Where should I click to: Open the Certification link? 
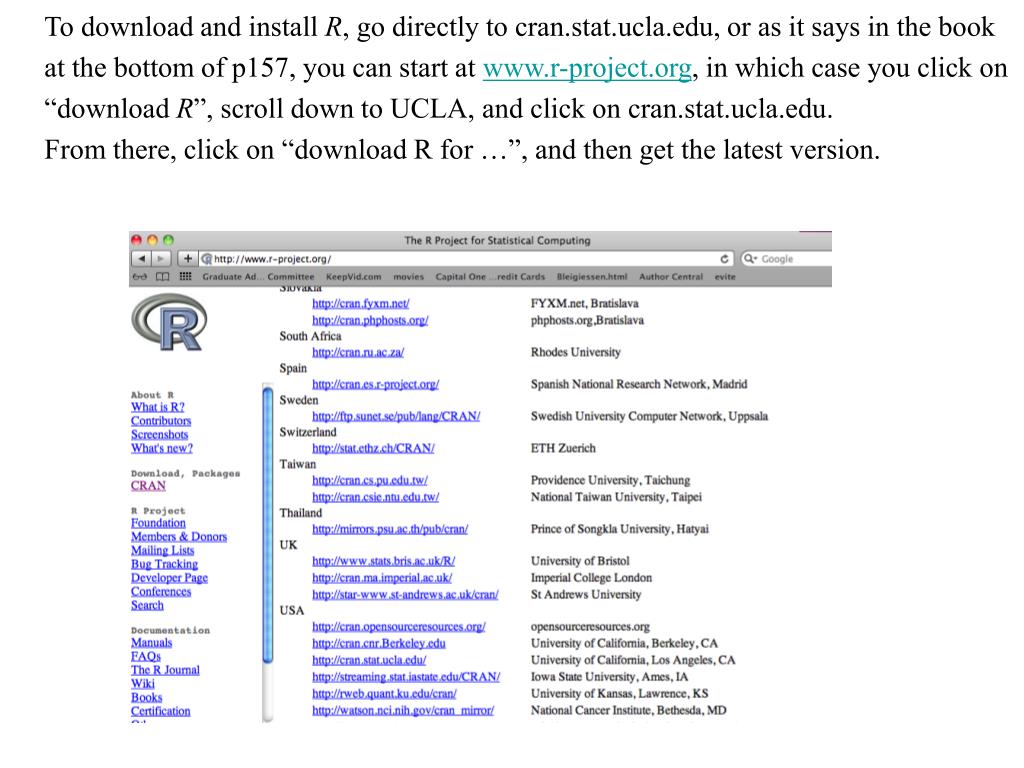161,711
